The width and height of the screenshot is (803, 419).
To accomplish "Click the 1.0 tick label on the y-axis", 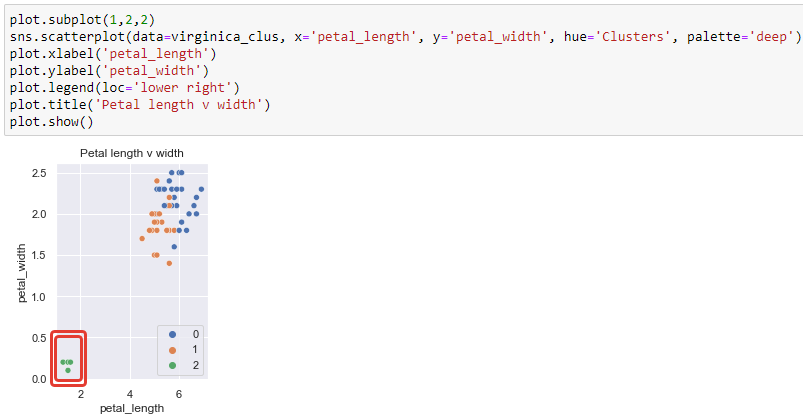I will point(40,297).
